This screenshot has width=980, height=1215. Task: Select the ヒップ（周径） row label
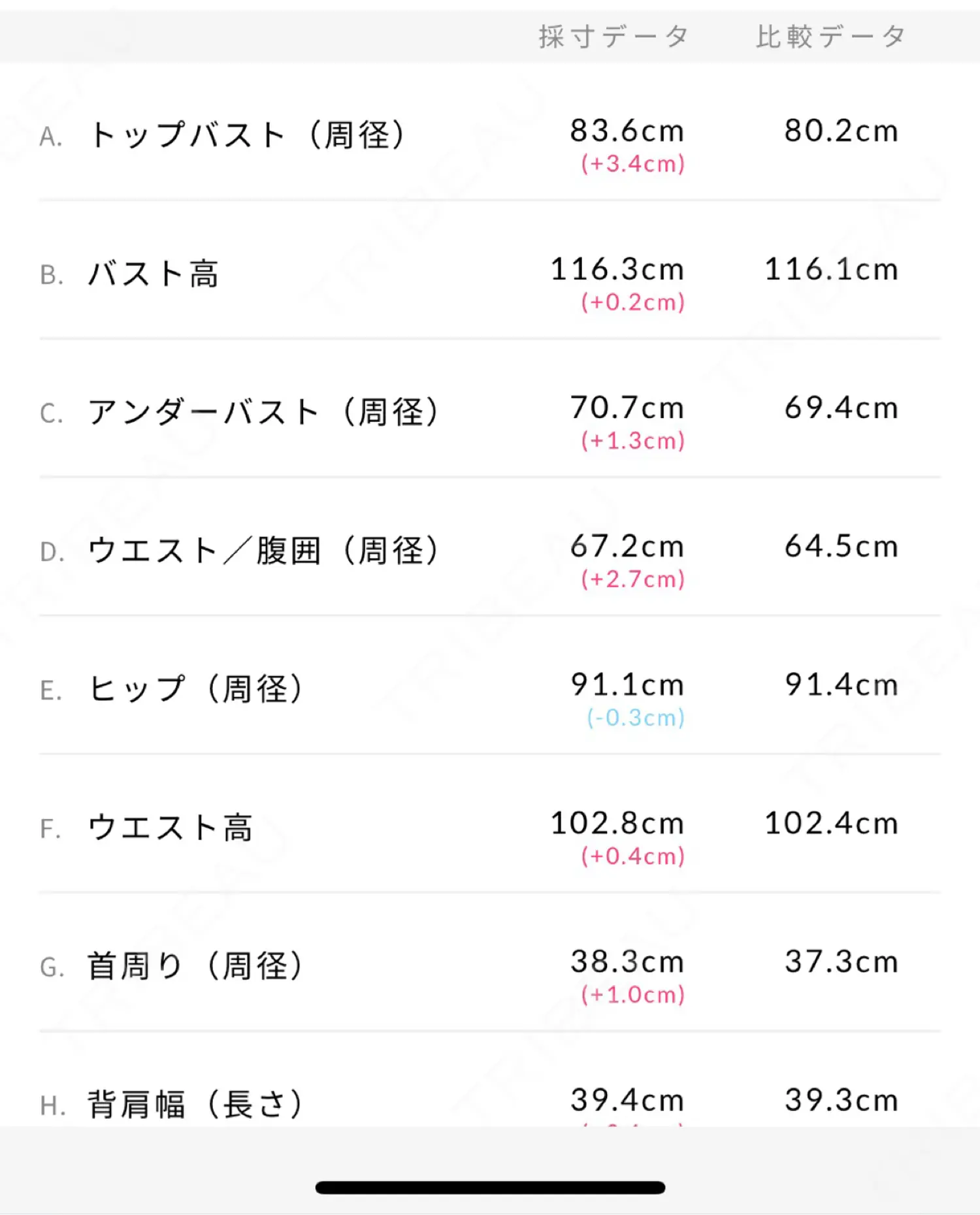[195, 689]
